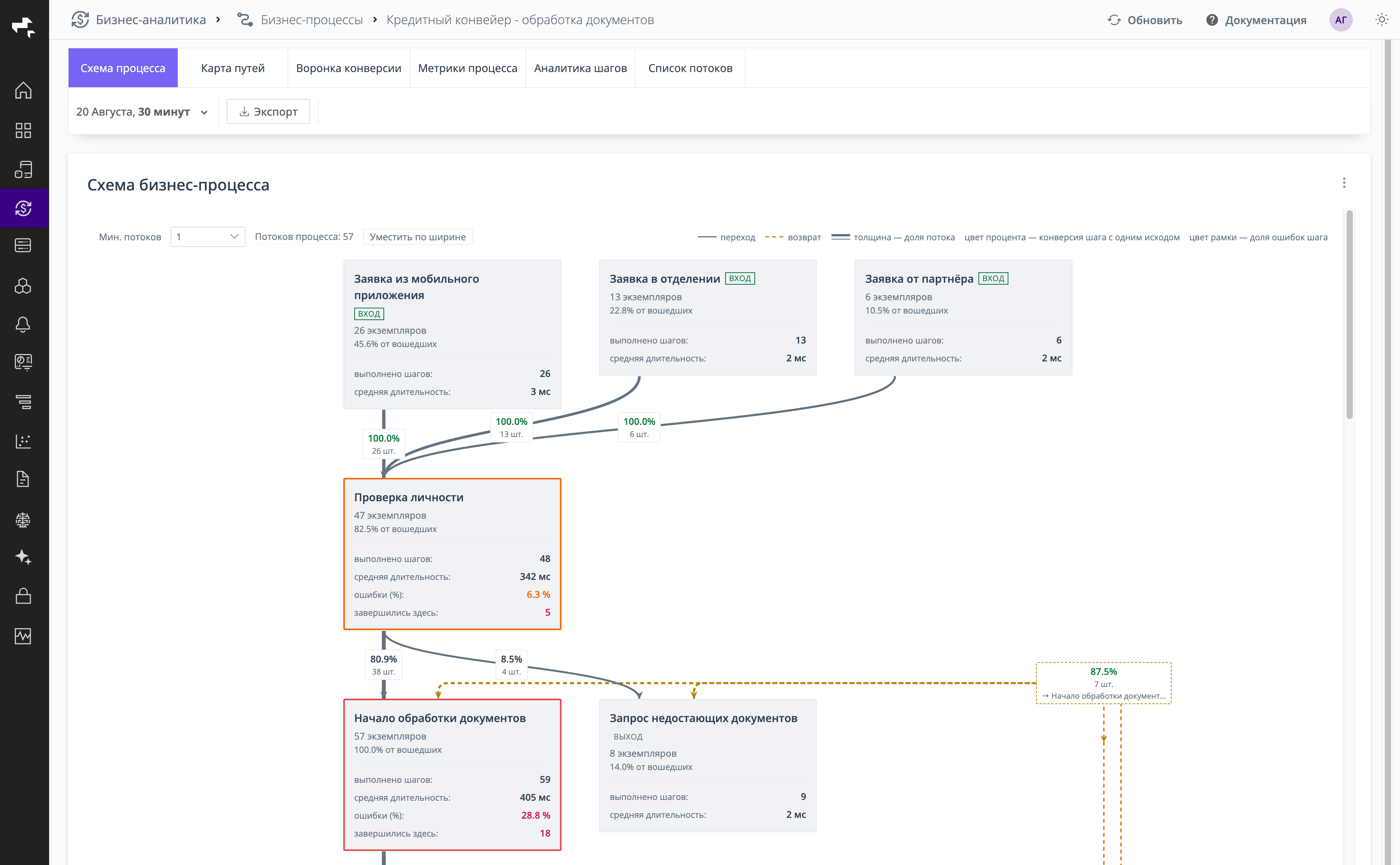Select the Запрос недостающих документов card
Viewport: 1400px width, 865px height.
coord(708,765)
